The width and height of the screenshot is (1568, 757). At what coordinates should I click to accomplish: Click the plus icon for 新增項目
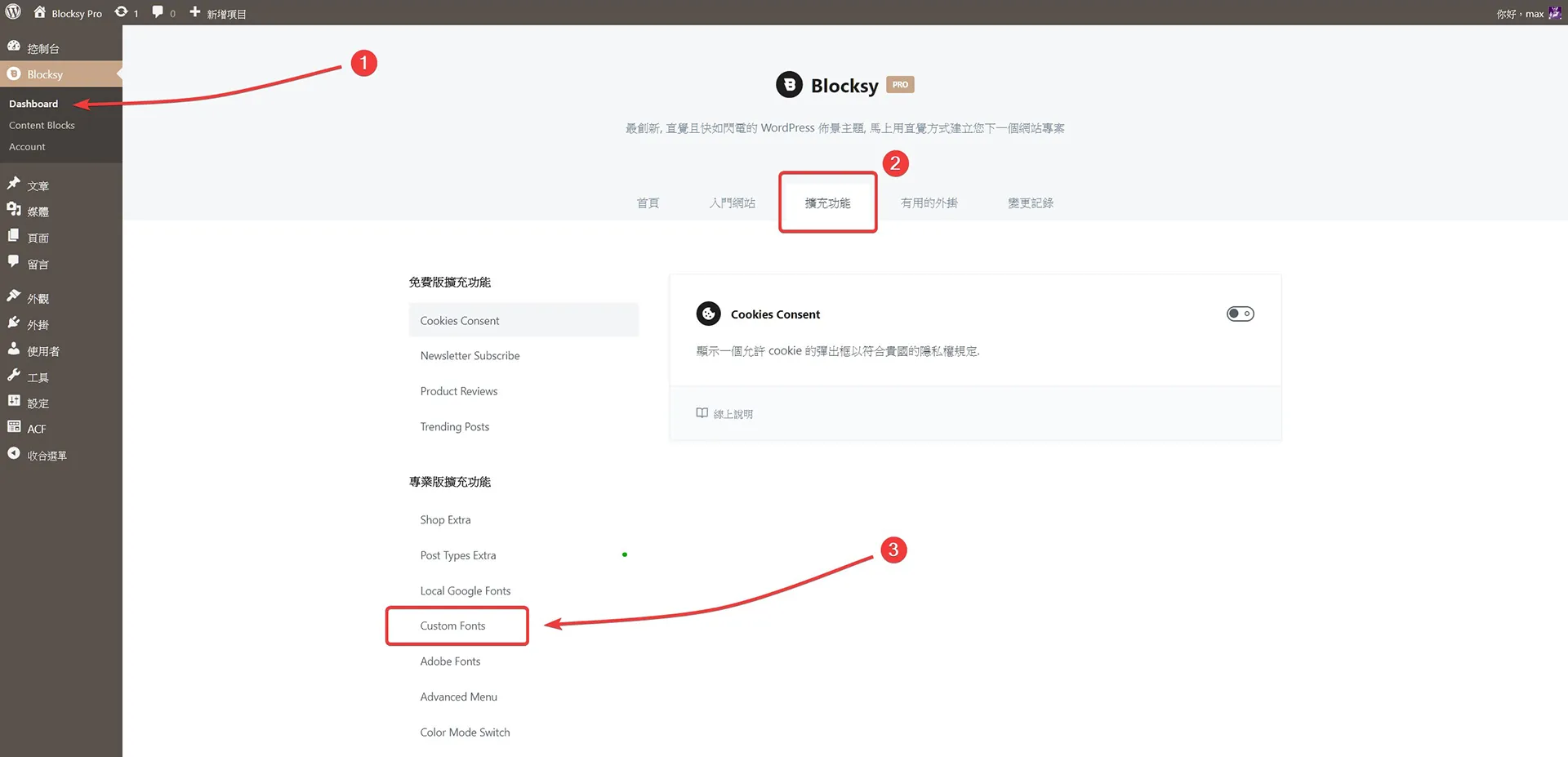194,12
